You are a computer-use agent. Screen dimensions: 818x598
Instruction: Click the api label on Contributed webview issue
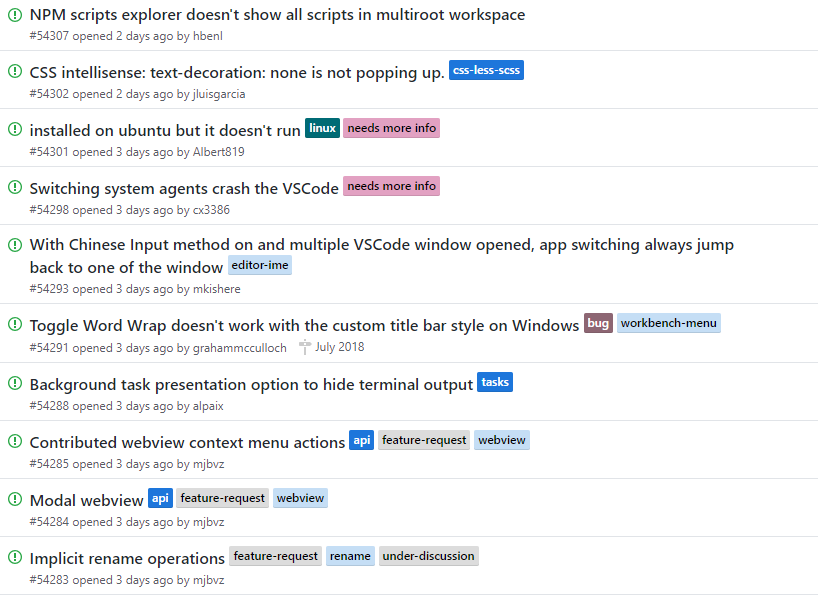[362, 440]
